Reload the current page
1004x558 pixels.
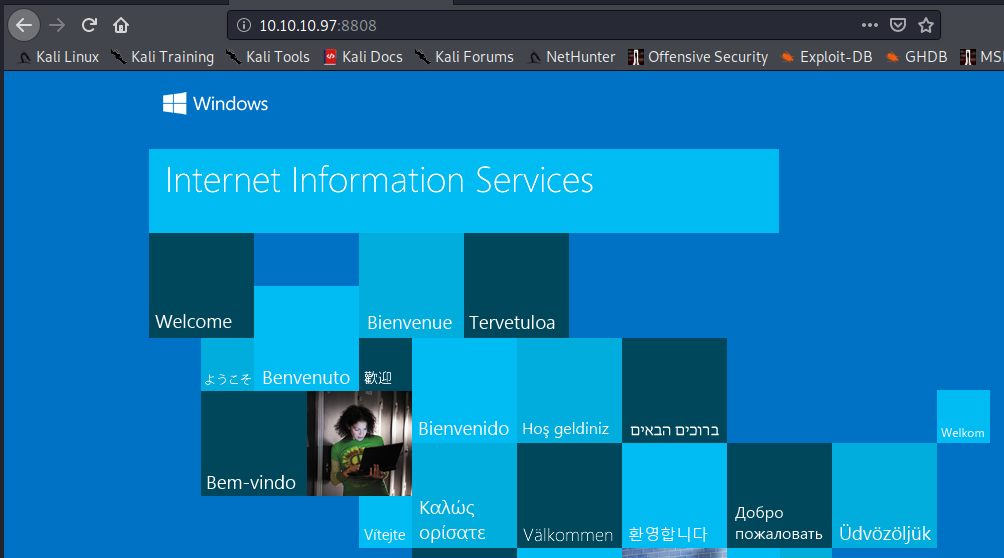[x=89, y=26]
